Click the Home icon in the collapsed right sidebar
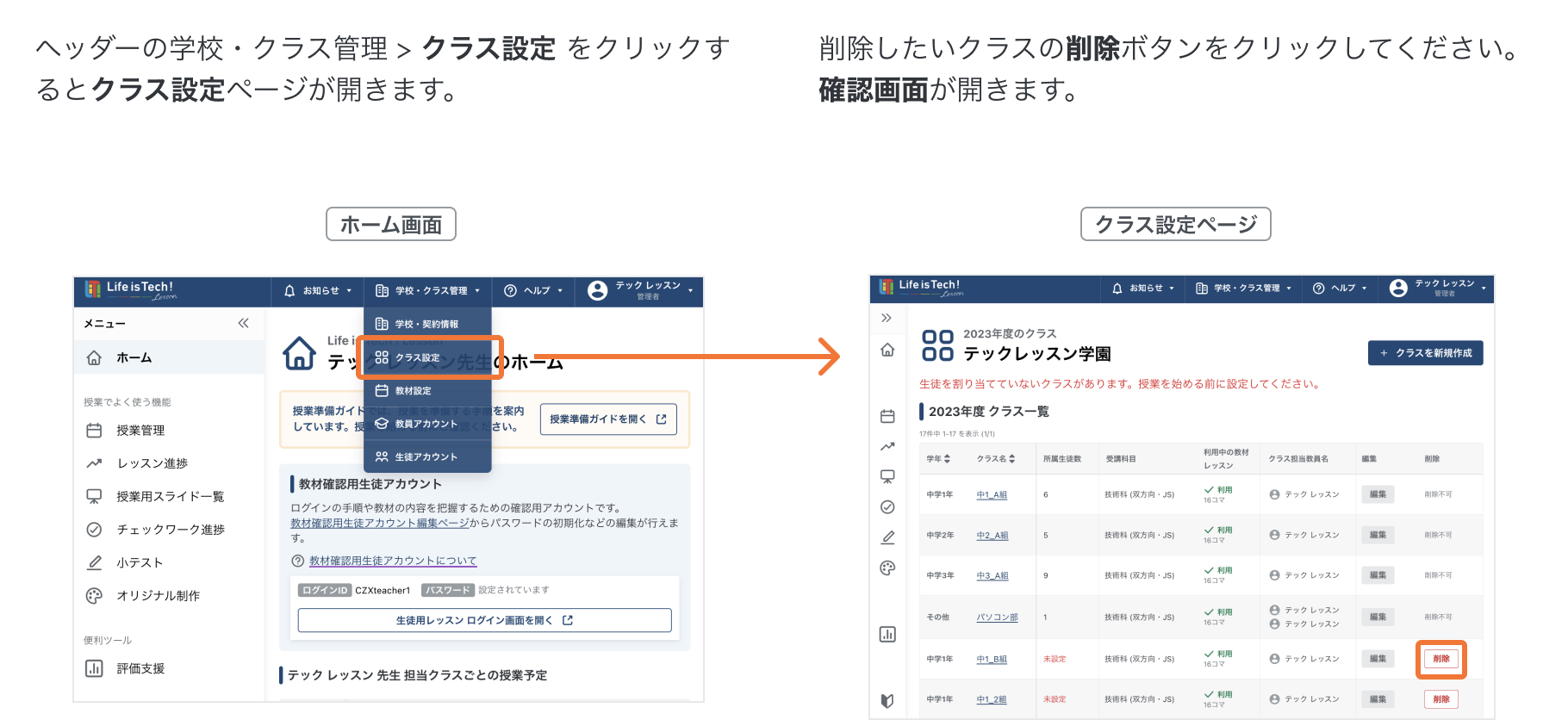 887,350
